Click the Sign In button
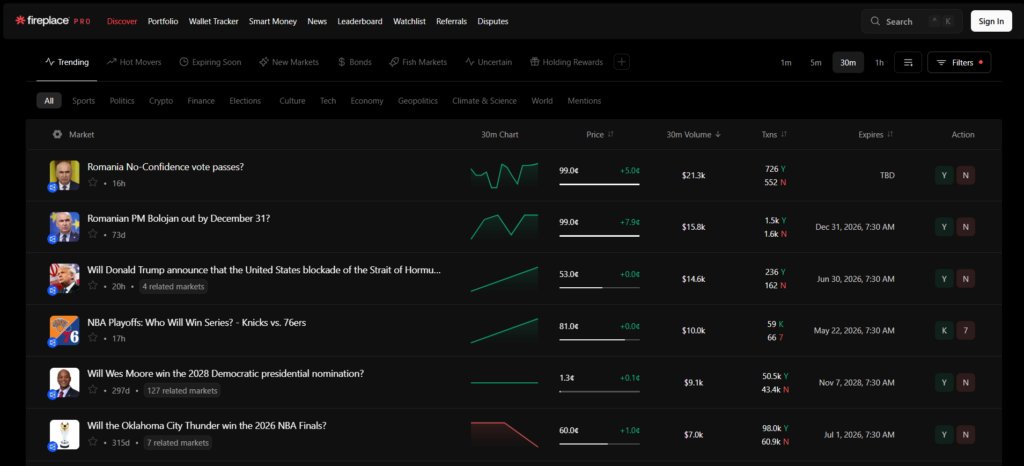The height and width of the screenshot is (466, 1024). [991, 21]
